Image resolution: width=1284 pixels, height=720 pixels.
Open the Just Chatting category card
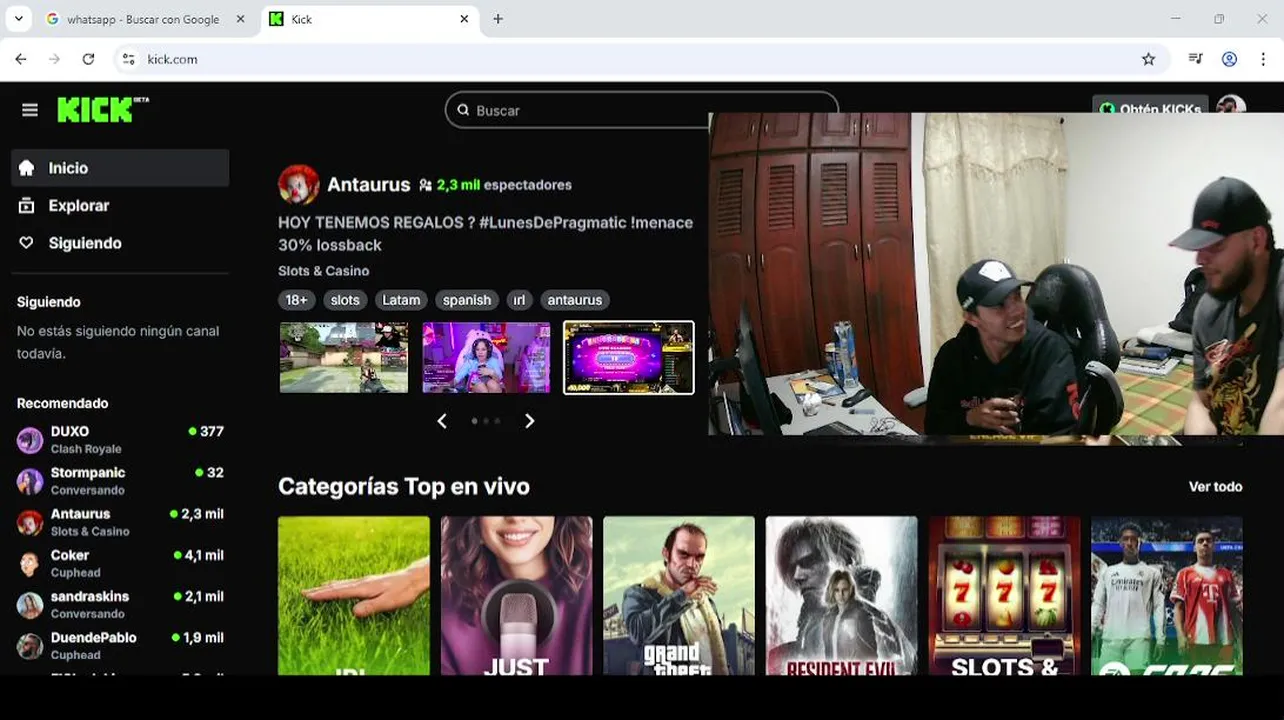tap(516, 595)
